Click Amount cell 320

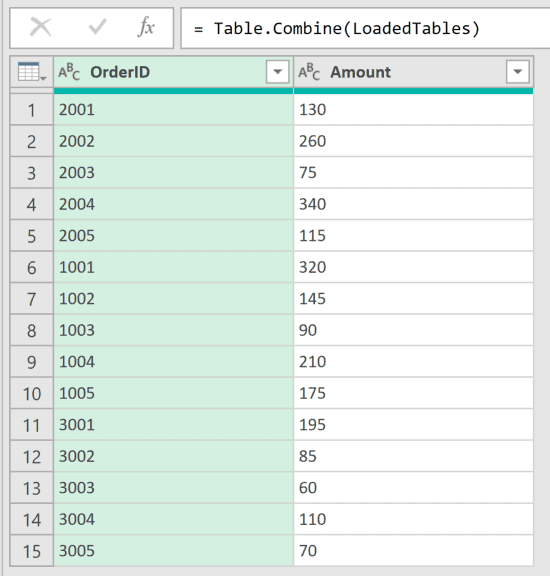(413, 267)
